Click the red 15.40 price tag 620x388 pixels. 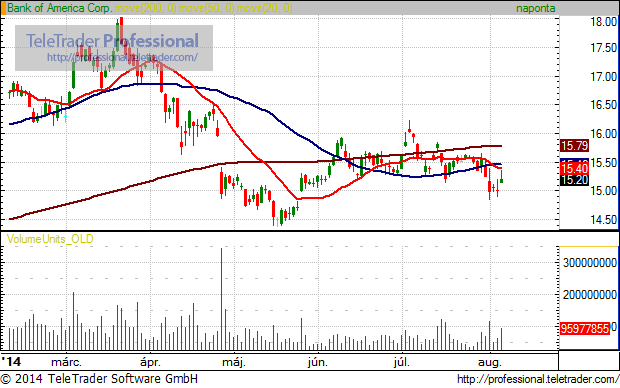(x=575, y=169)
